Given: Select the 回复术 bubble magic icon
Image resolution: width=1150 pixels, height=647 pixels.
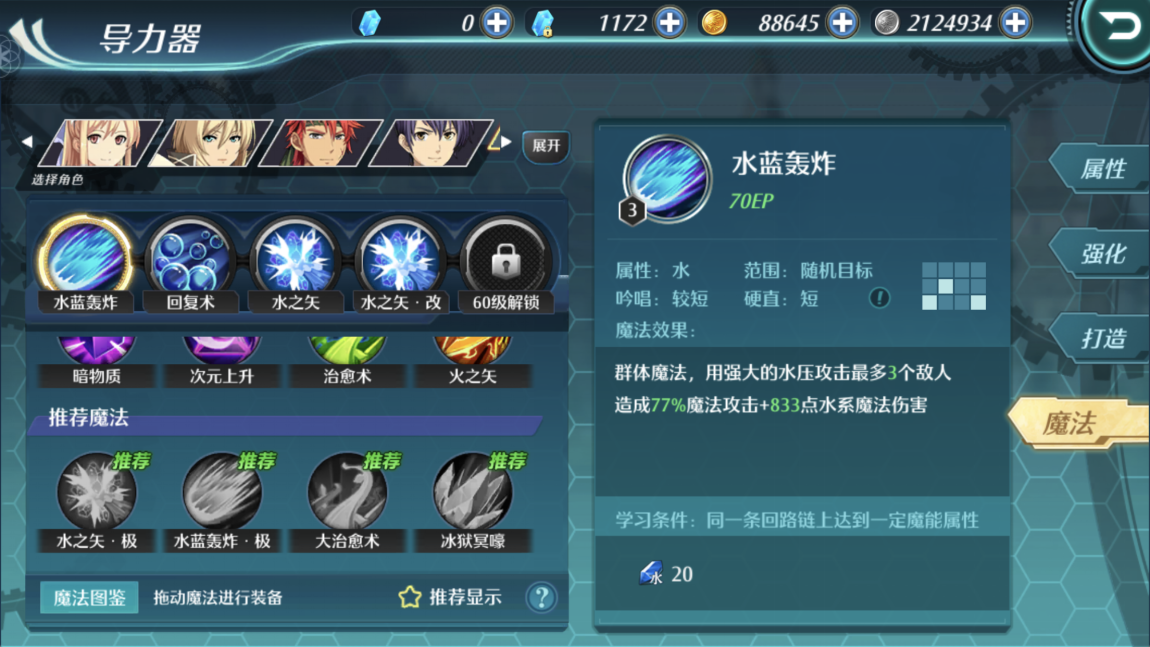Looking at the screenshot, I should tap(190, 258).
